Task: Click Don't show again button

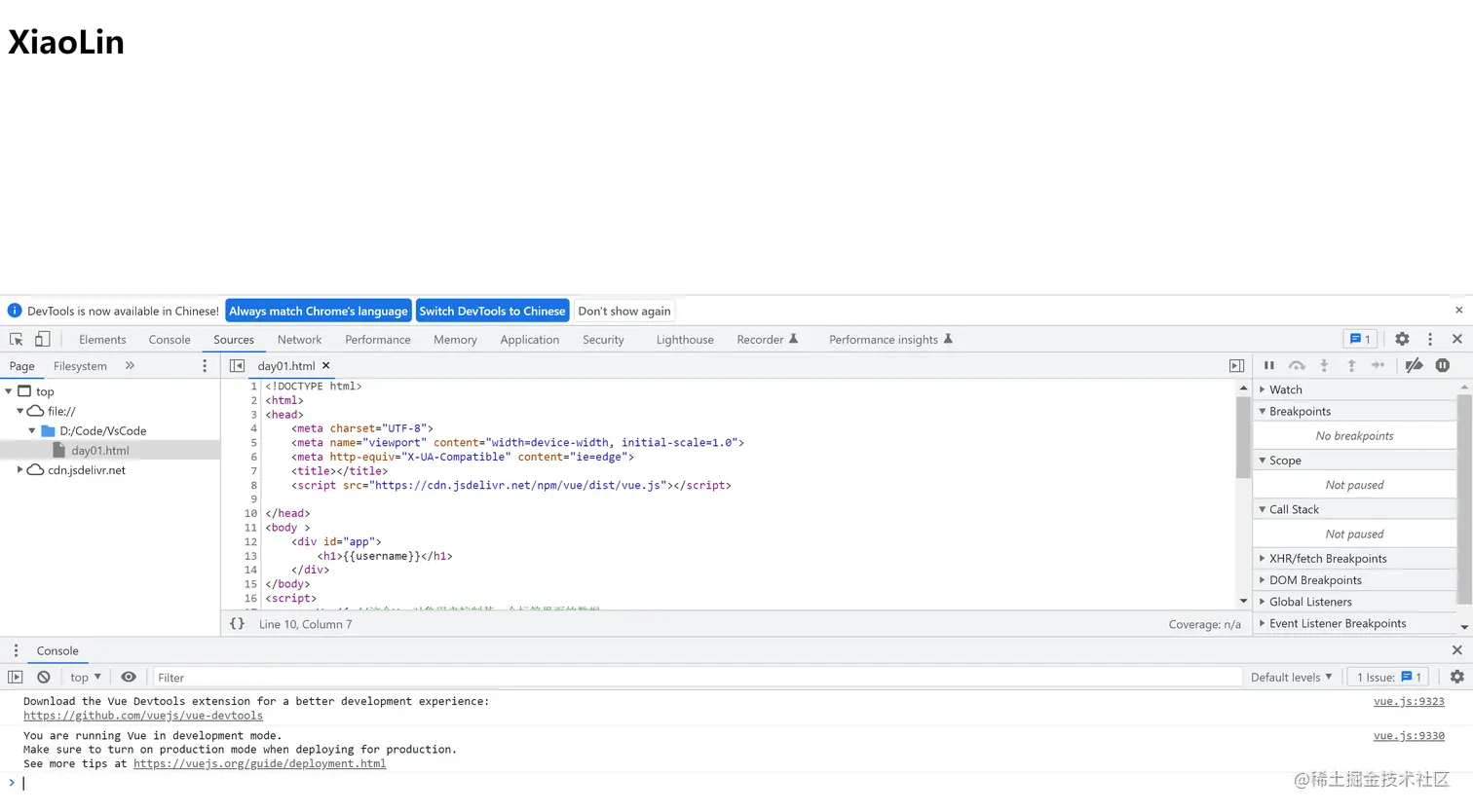Action: click(624, 311)
